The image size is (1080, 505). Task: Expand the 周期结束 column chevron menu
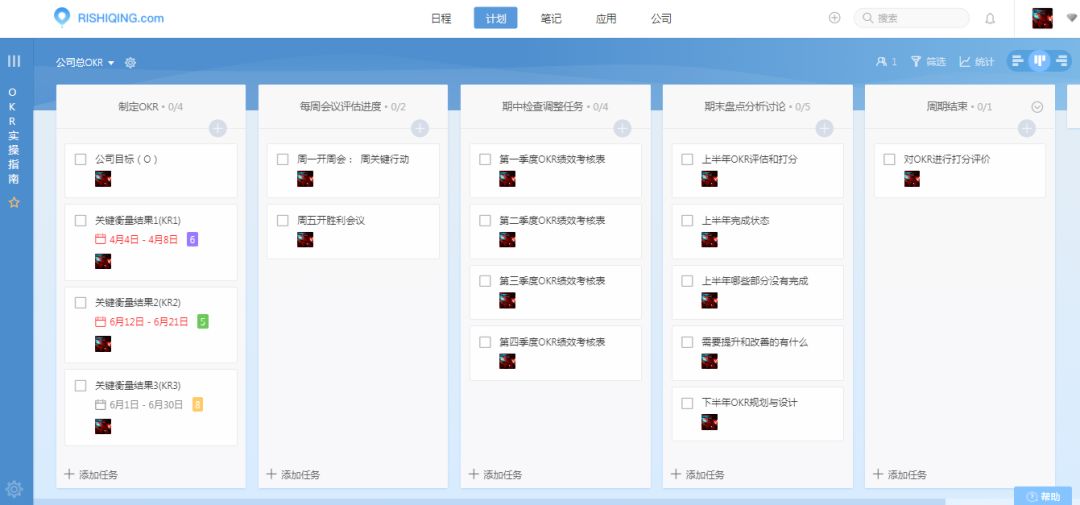[1037, 107]
